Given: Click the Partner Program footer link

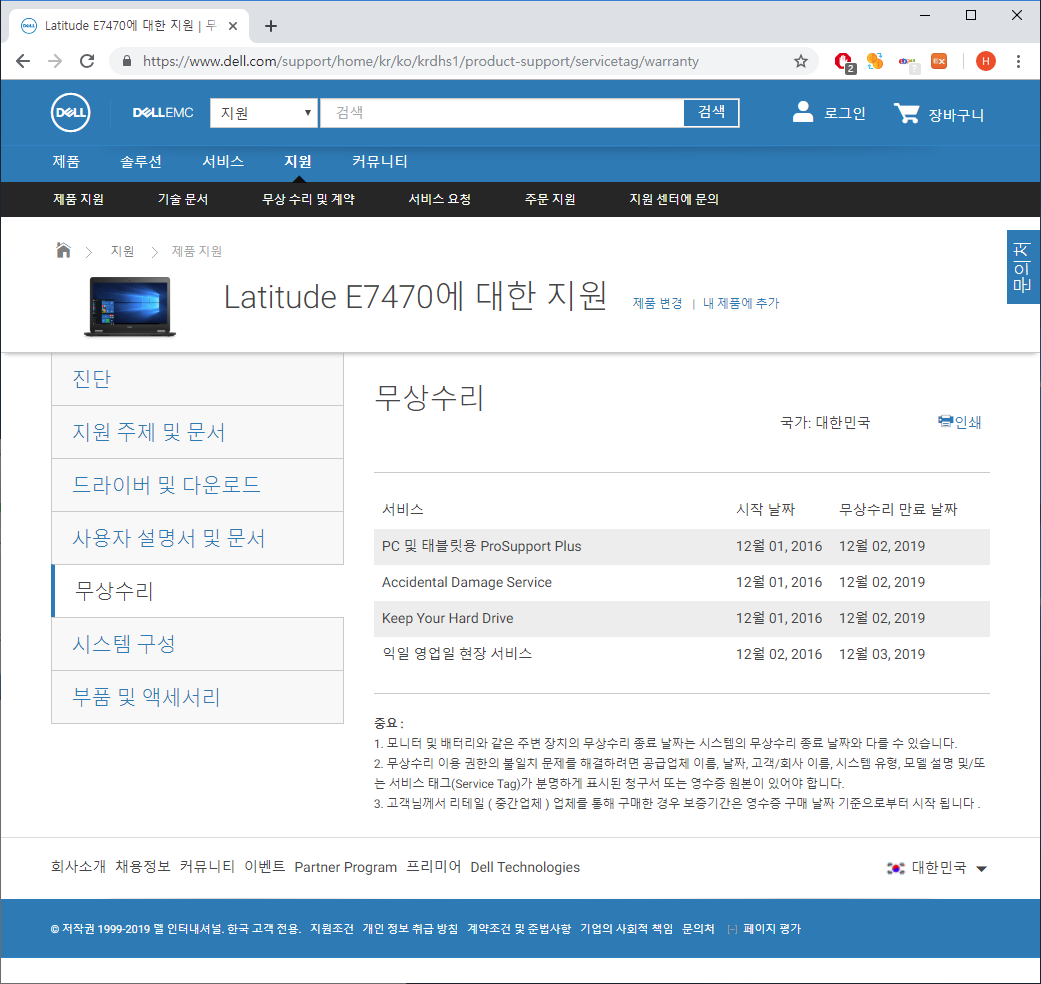Looking at the screenshot, I should (x=346, y=868).
